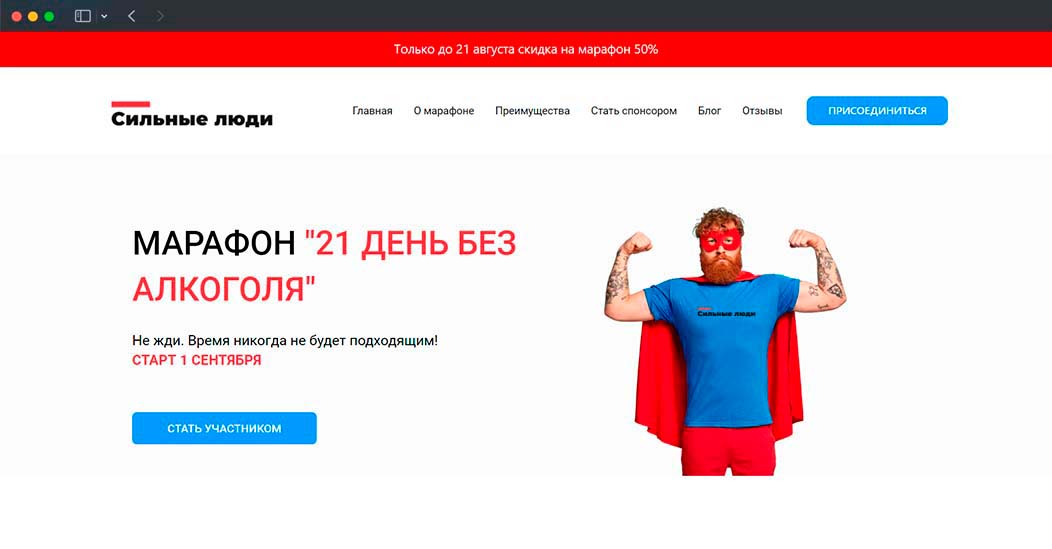Open the Стать спонсором page
This screenshot has width=1052, height=549.
tap(633, 111)
